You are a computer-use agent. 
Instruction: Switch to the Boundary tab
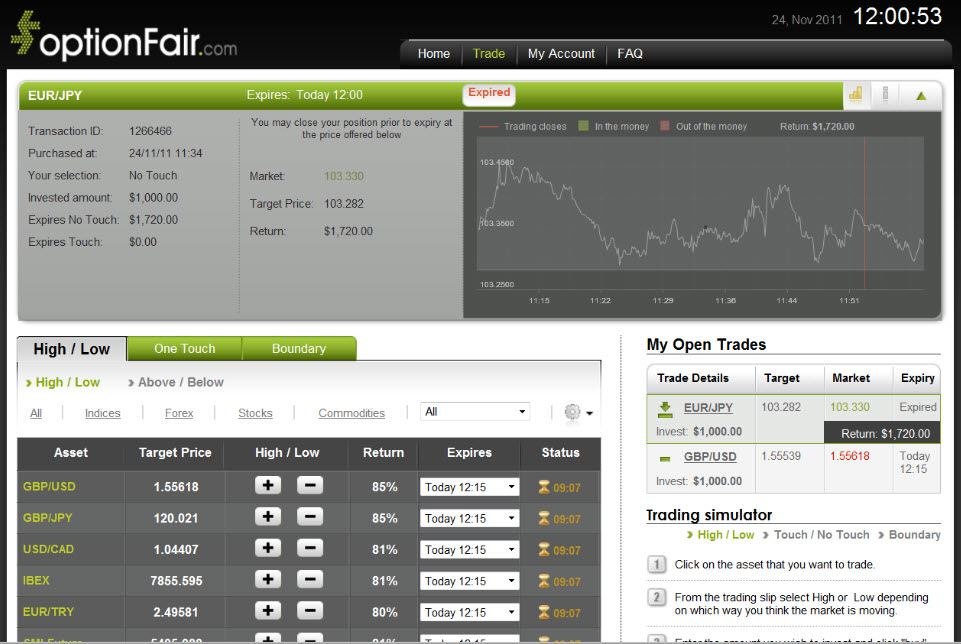point(298,348)
